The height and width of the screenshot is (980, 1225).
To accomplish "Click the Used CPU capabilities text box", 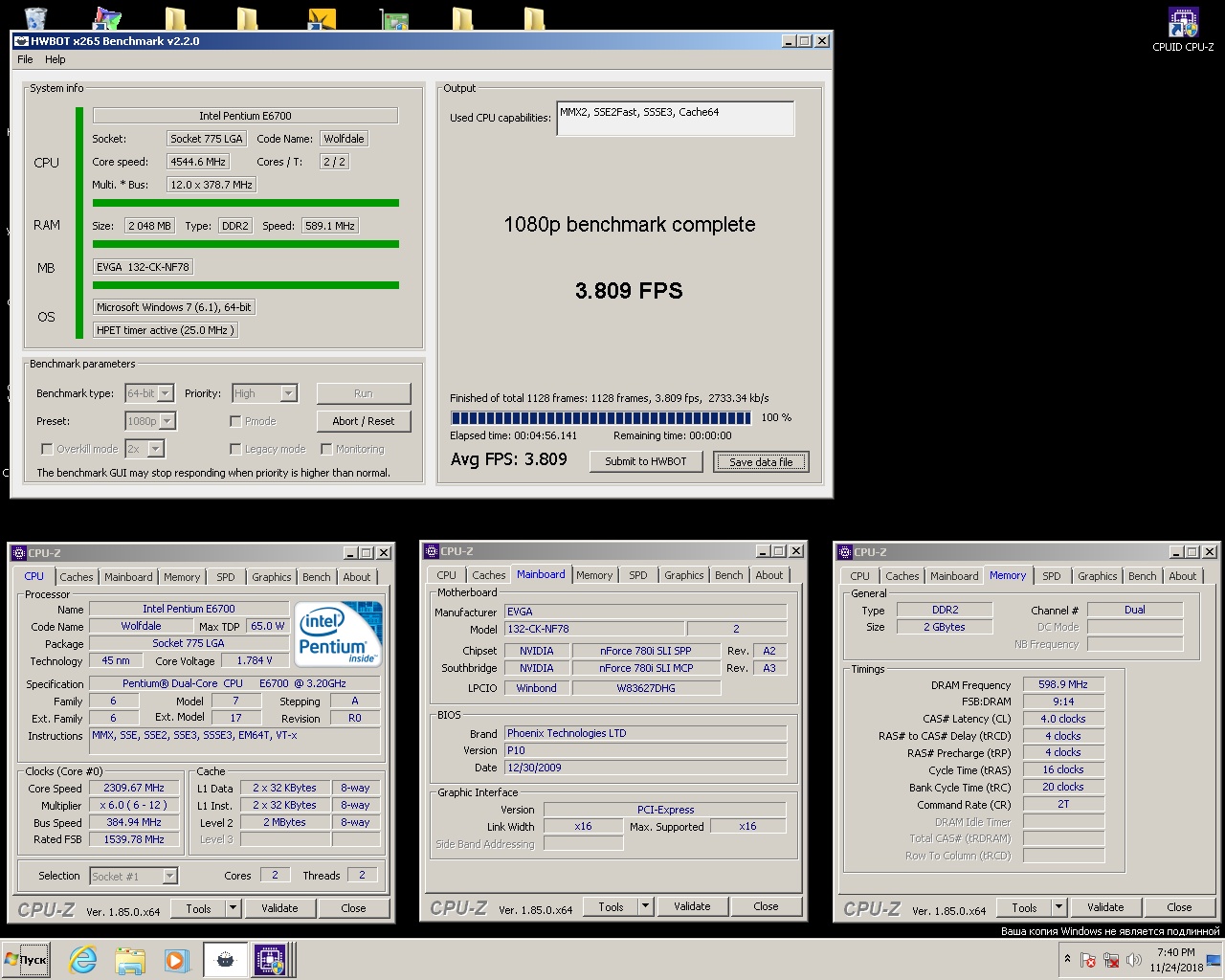I will click(x=675, y=119).
